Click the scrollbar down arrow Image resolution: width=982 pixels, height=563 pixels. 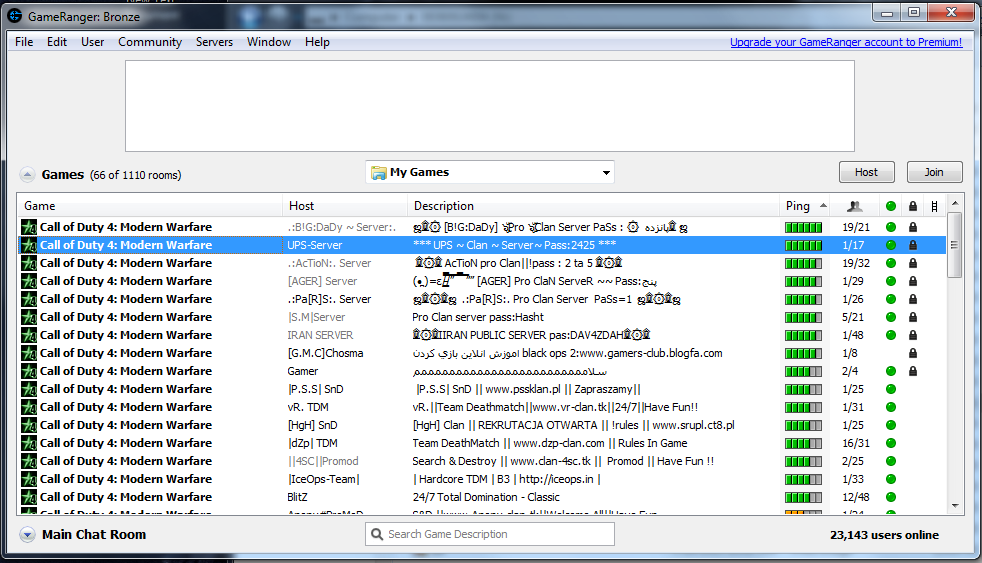coord(954,506)
